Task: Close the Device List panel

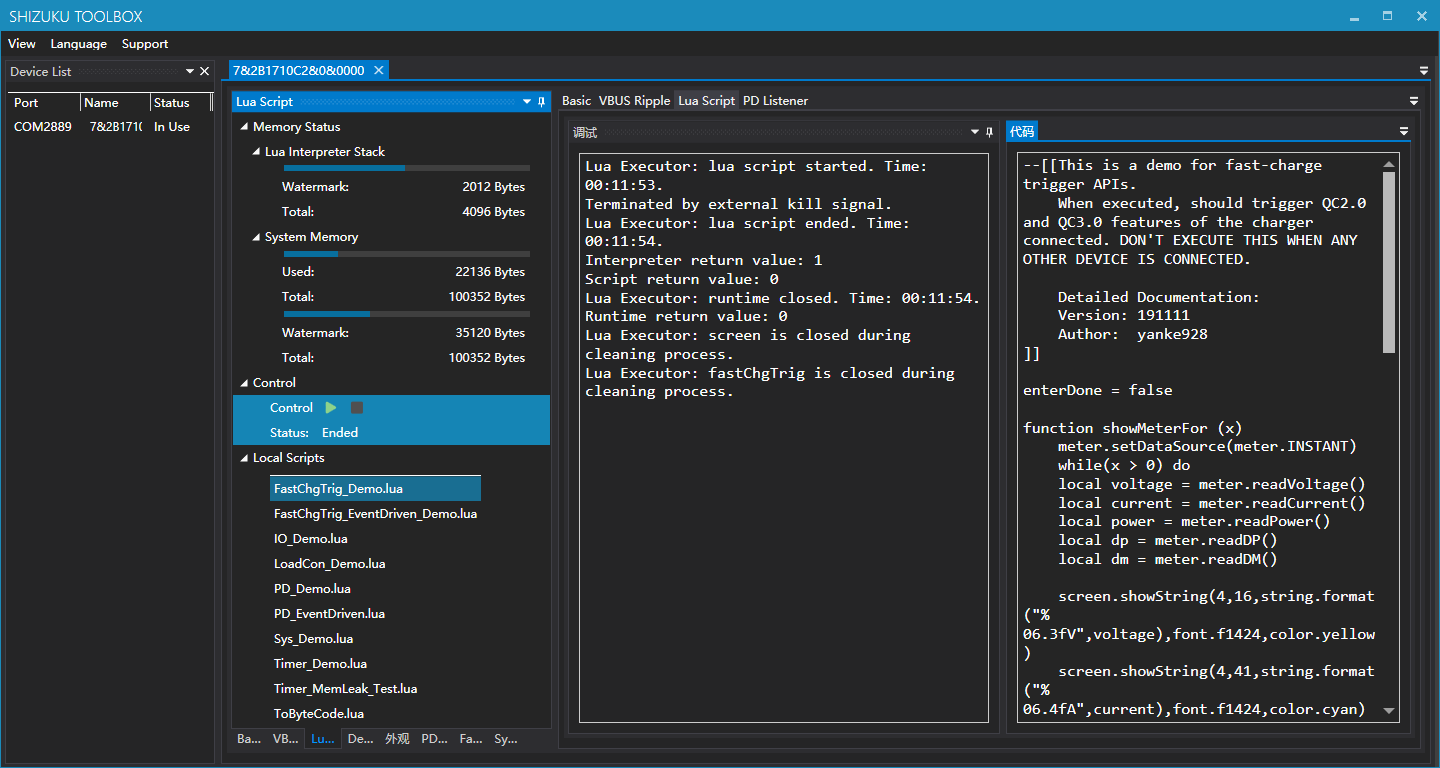Action: point(205,71)
